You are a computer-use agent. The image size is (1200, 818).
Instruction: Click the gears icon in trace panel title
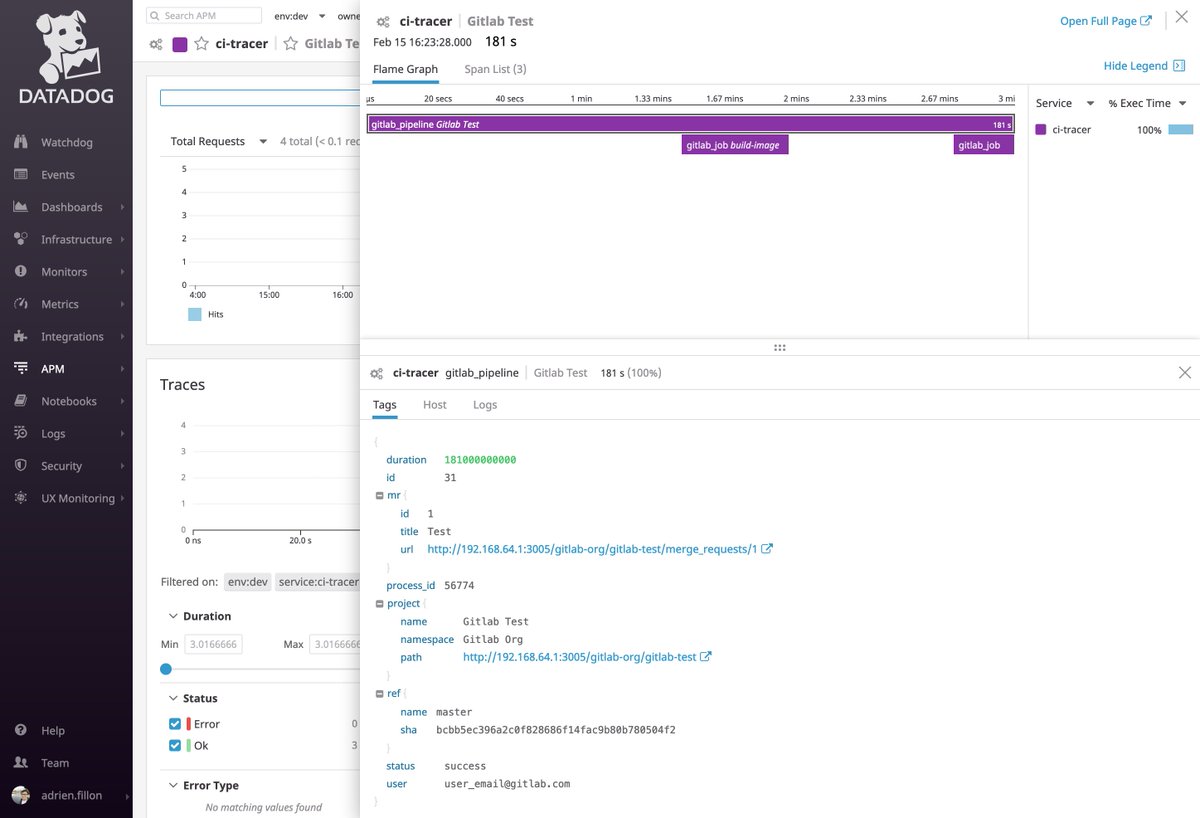(x=383, y=21)
